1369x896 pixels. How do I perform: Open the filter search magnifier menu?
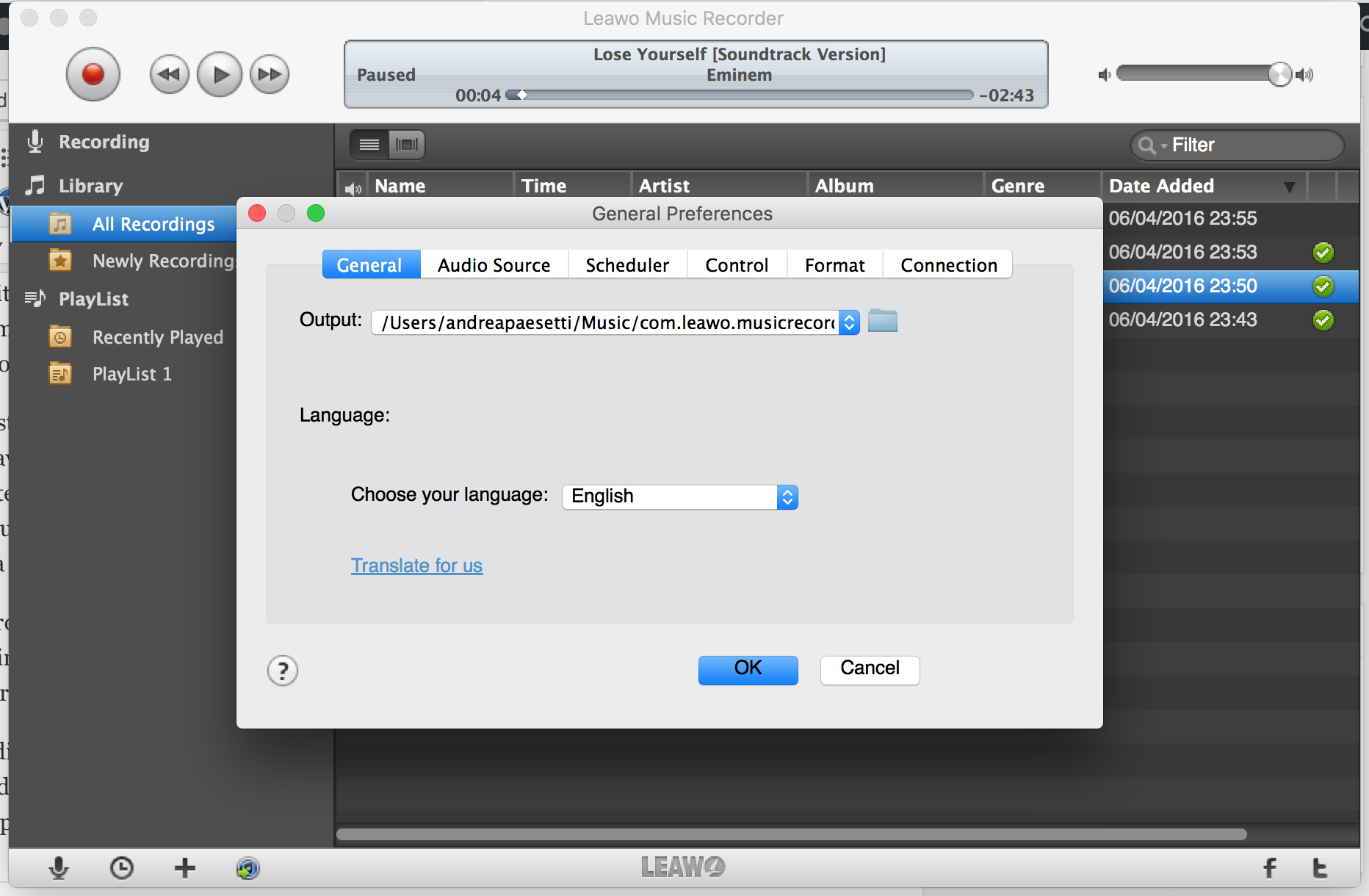tap(1150, 145)
